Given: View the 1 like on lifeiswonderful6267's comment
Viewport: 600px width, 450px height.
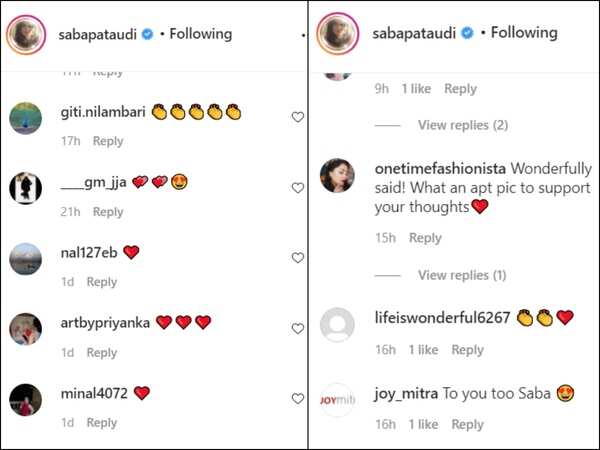Looking at the screenshot, I should [420, 350].
